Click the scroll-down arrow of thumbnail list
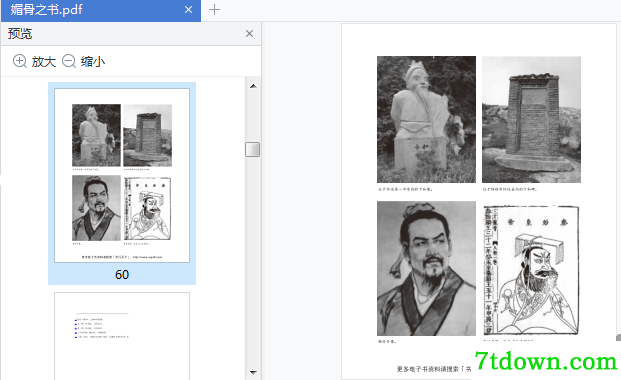This screenshot has height=380, width=621. [253, 372]
